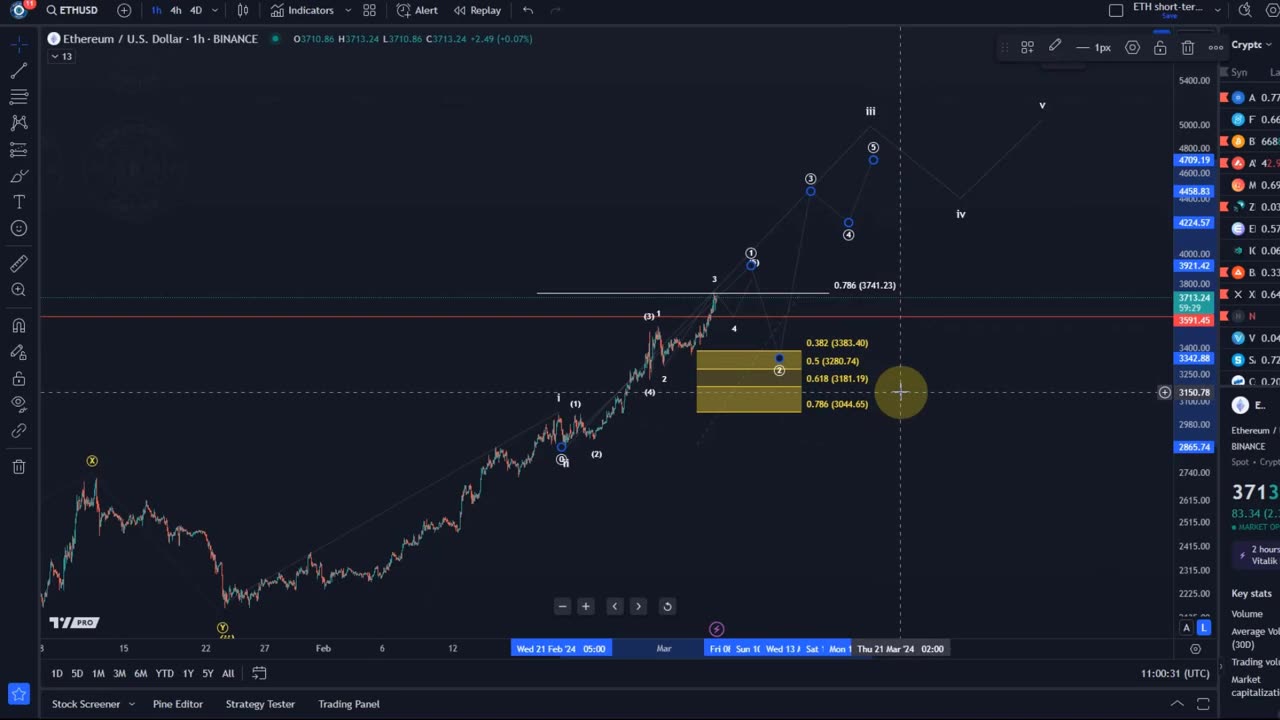Create an Alert from the toolbar
Screen dimensions: 1280x720
point(417,10)
